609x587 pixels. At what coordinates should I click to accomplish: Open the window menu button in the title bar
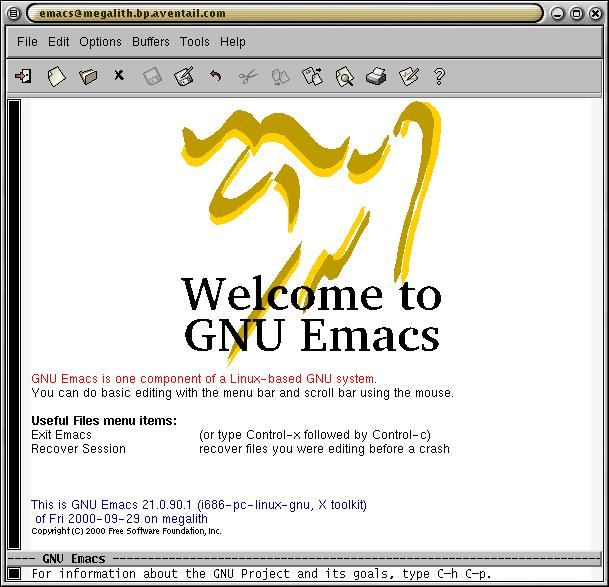click(14, 13)
